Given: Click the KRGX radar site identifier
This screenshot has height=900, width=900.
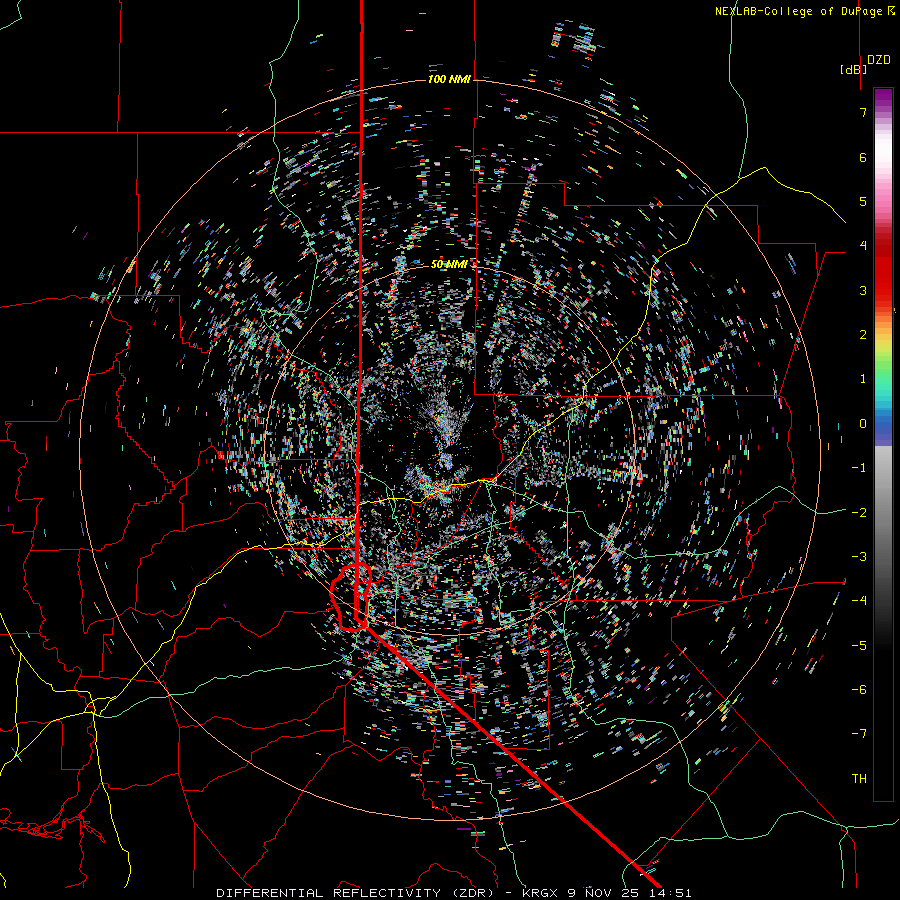Looking at the screenshot, I should [541, 893].
